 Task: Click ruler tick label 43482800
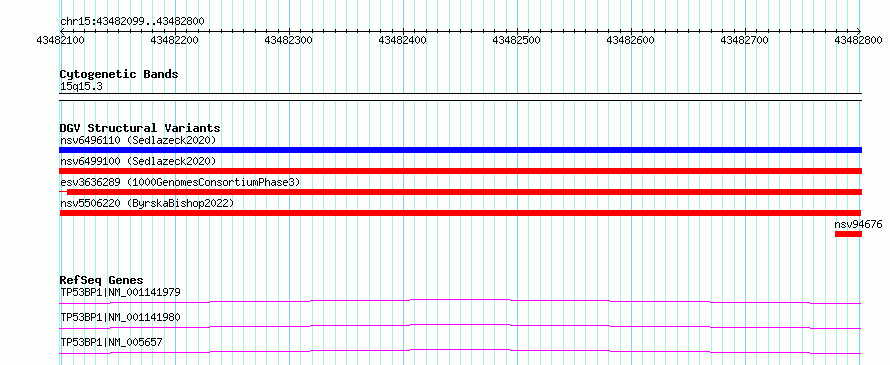(x=858, y=40)
